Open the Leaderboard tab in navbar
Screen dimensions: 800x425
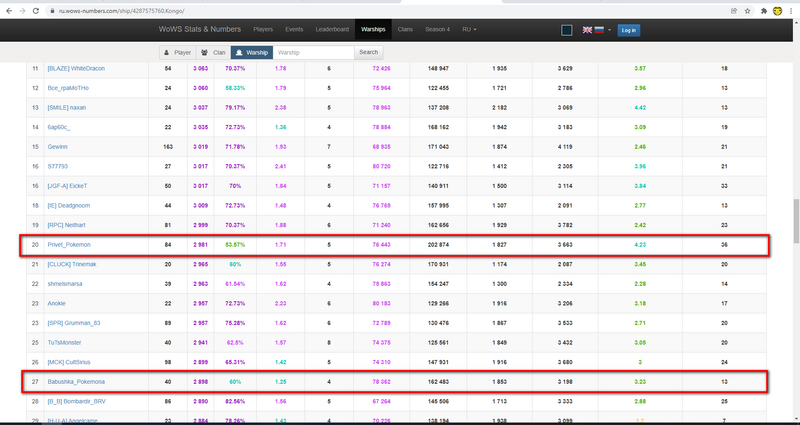click(x=331, y=30)
